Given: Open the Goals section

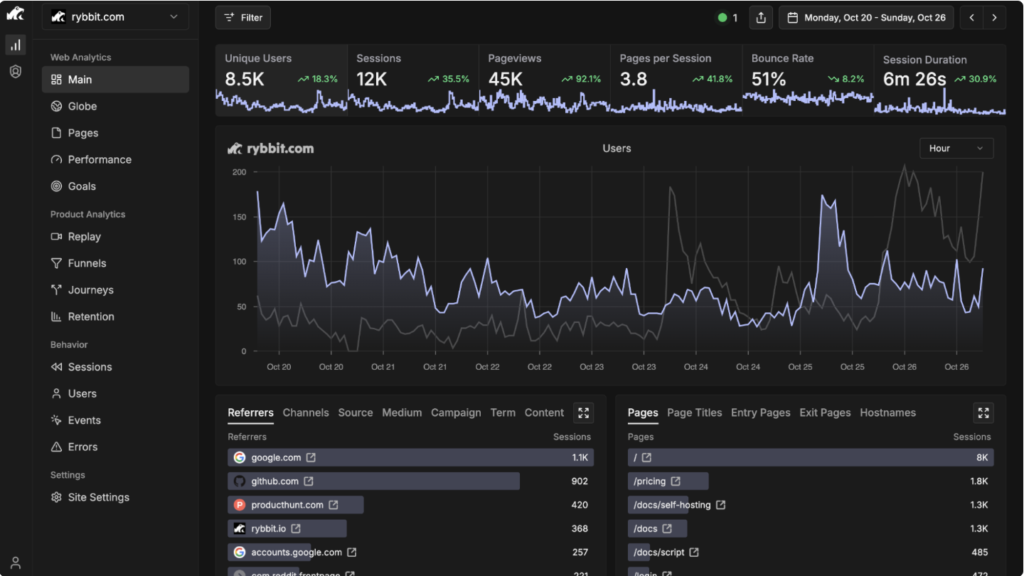Looking at the screenshot, I should (116, 186).
